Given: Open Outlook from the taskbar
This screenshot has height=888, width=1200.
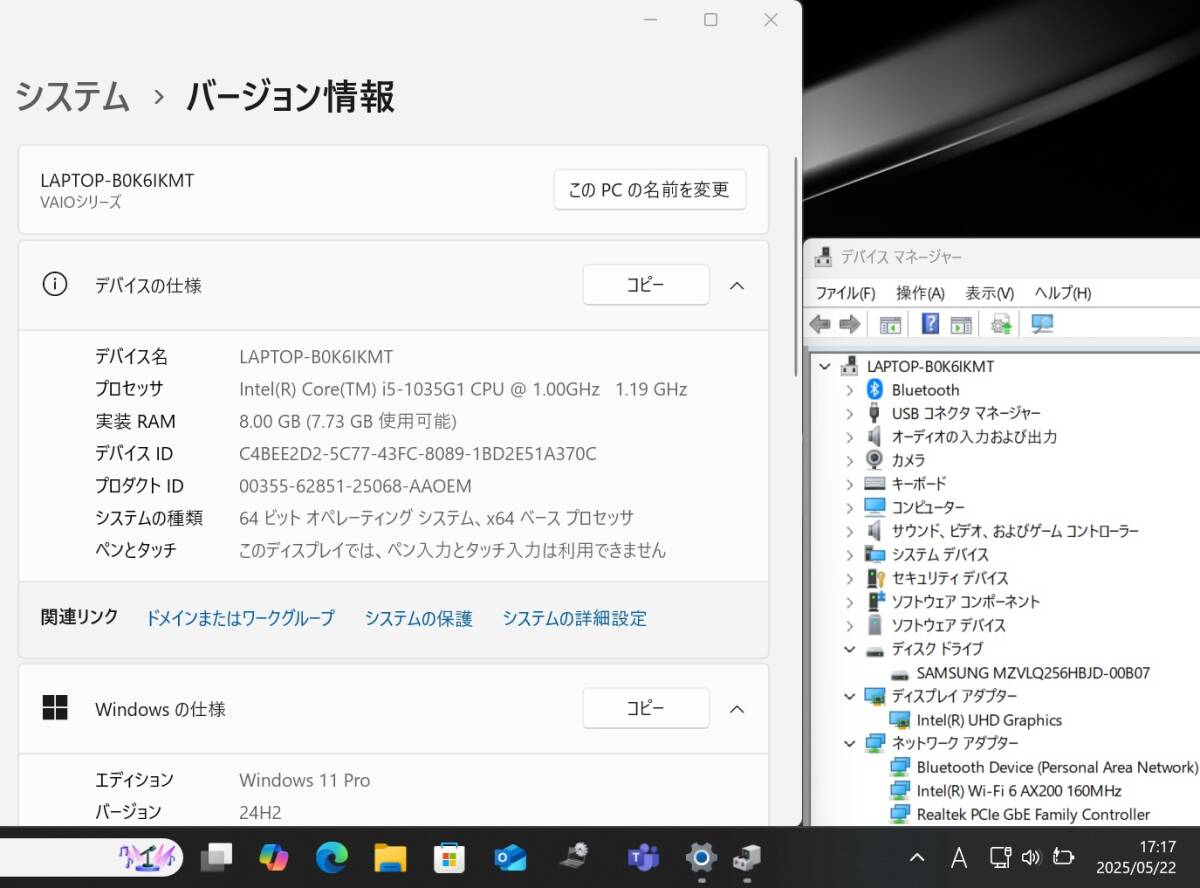Looking at the screenshot, I should tap(510, 857).
